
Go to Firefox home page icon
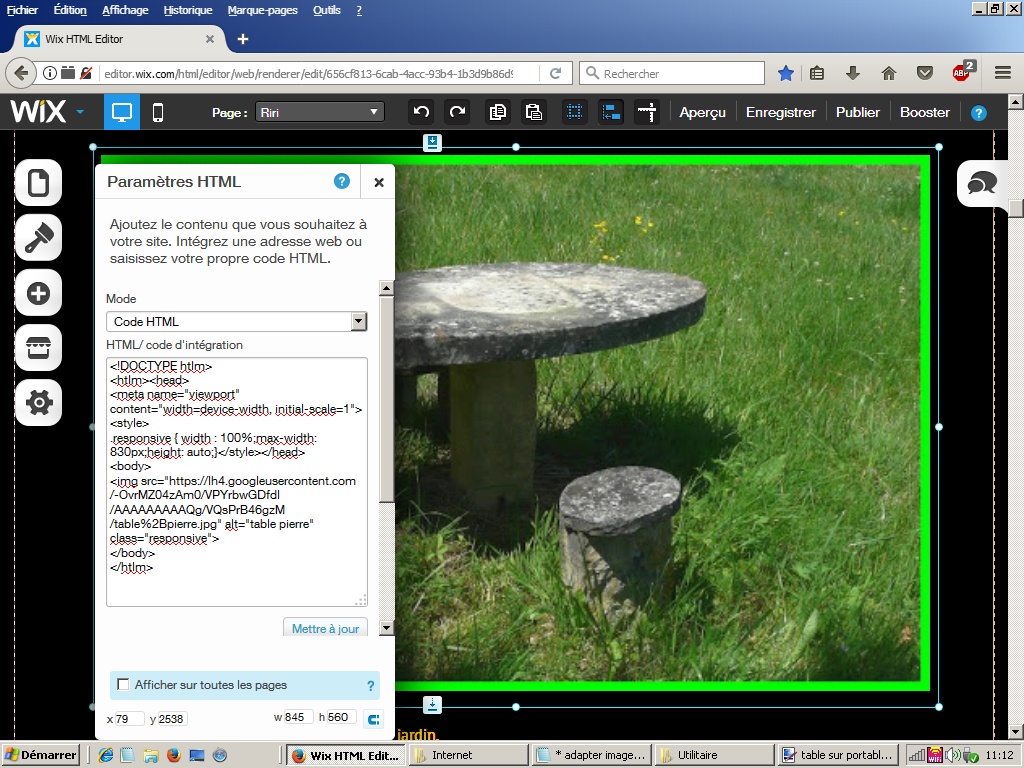[888, 73]
